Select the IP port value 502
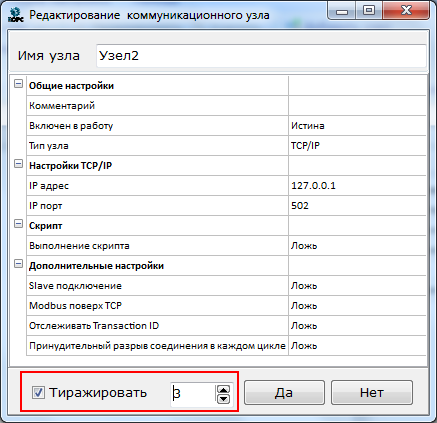Viewport: 437px width, 423px height. [x=357, y=206]
